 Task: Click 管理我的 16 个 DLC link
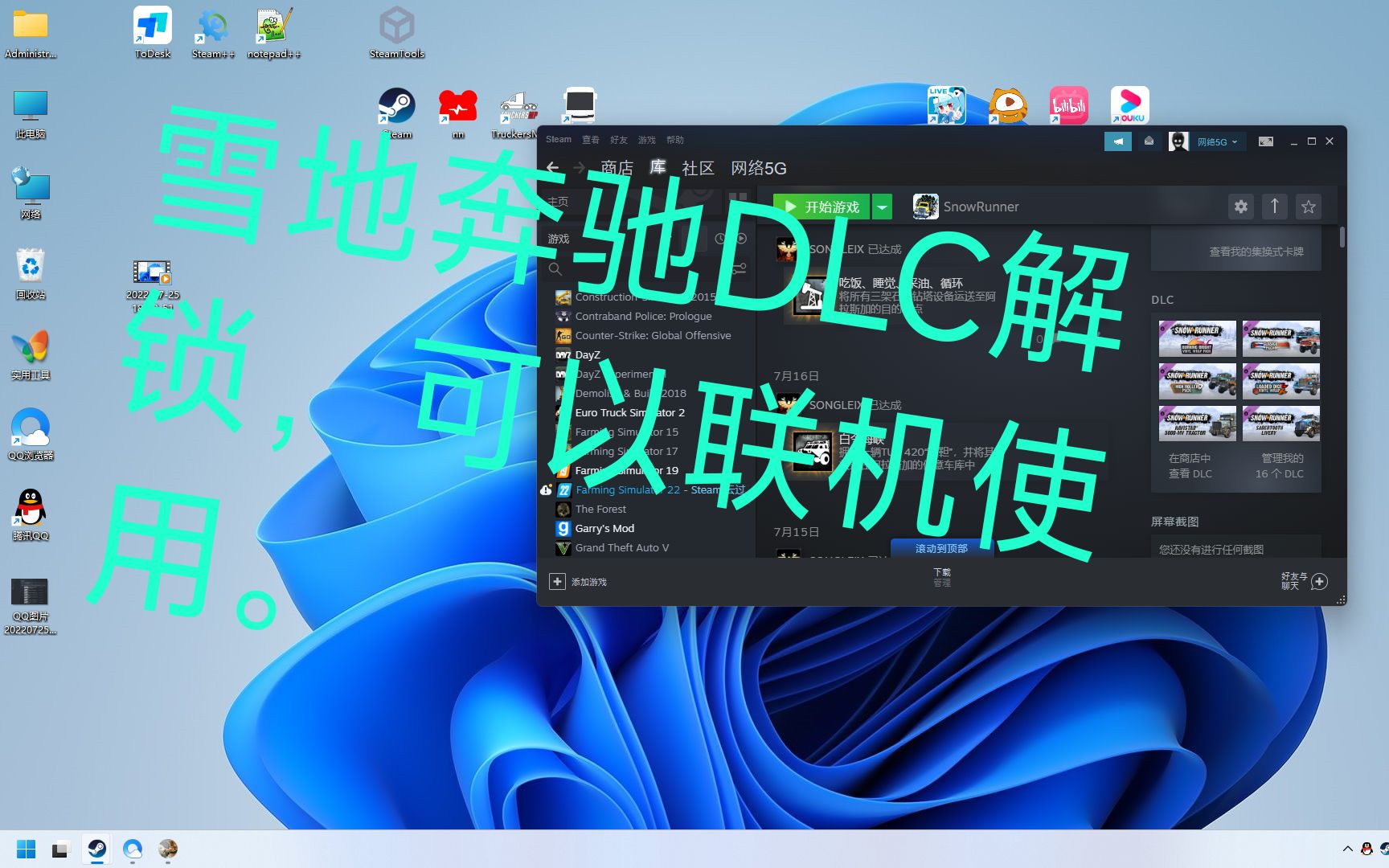tap(1280, 465)
